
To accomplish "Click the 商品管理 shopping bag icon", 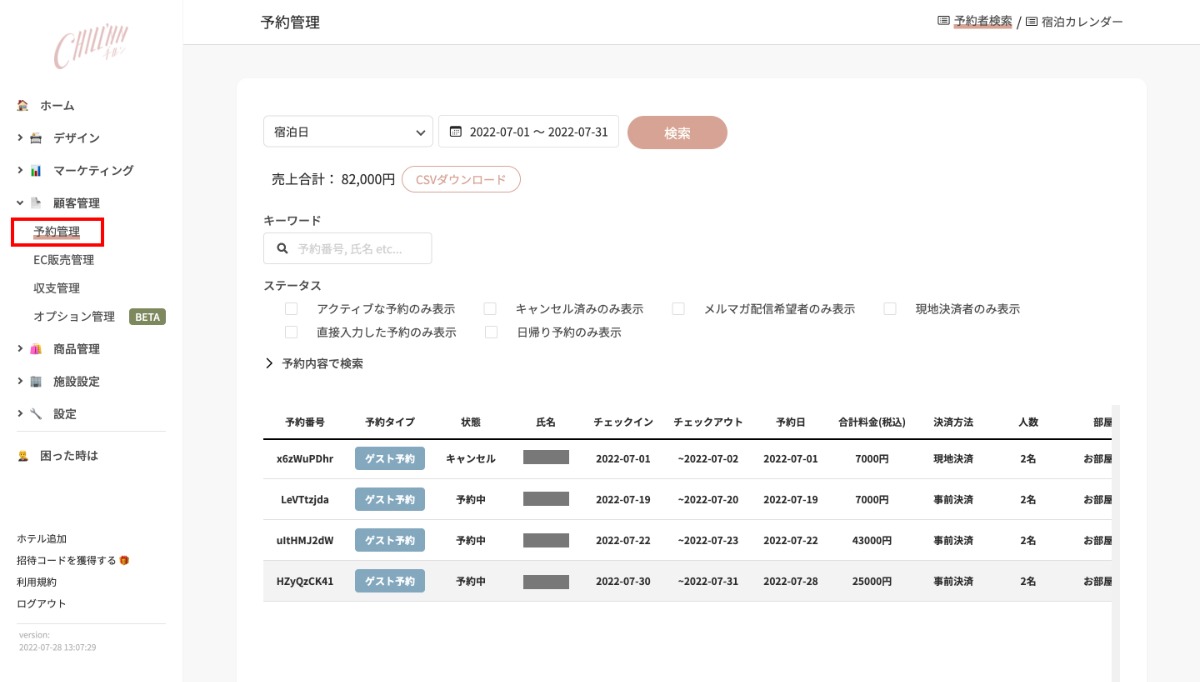I will 36,349.
